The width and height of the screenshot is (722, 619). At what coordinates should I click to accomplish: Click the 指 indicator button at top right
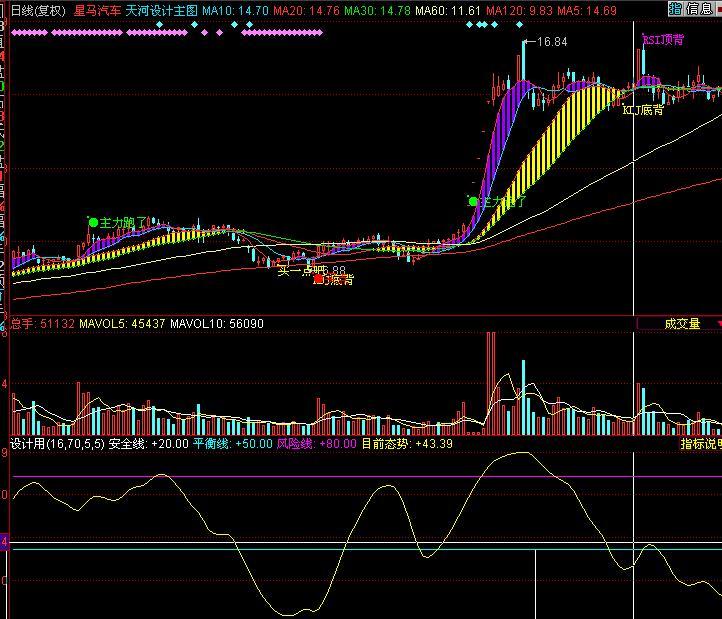[x=675, y=9]
